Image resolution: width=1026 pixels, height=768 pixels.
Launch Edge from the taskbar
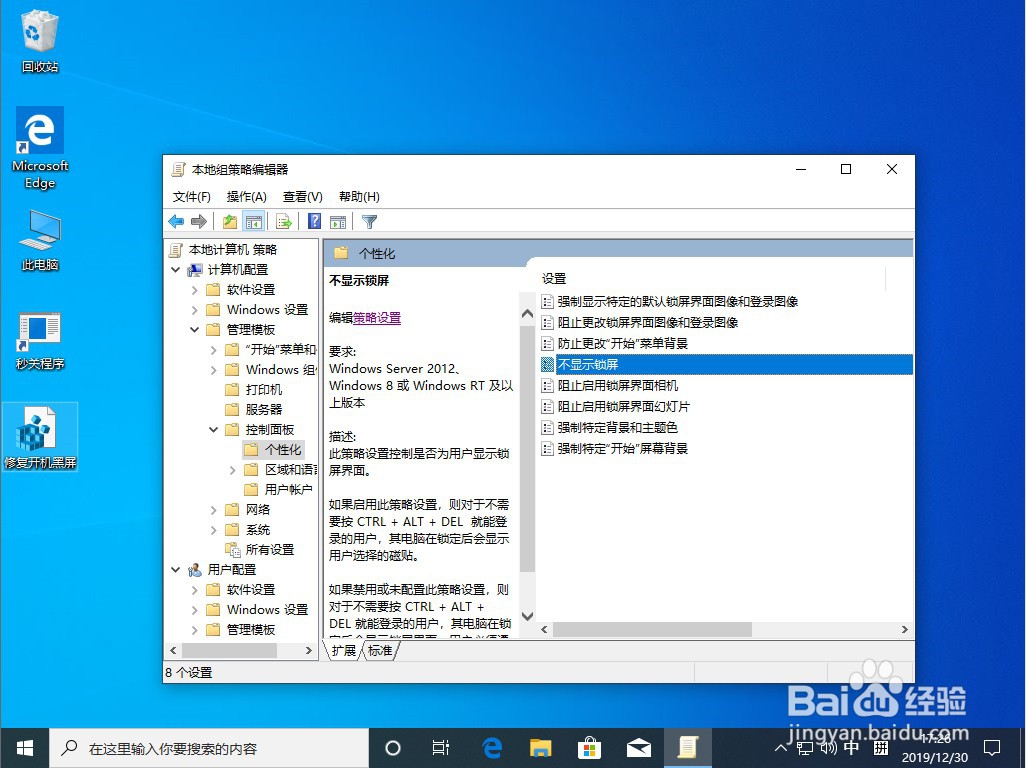[x=491, y=748]
